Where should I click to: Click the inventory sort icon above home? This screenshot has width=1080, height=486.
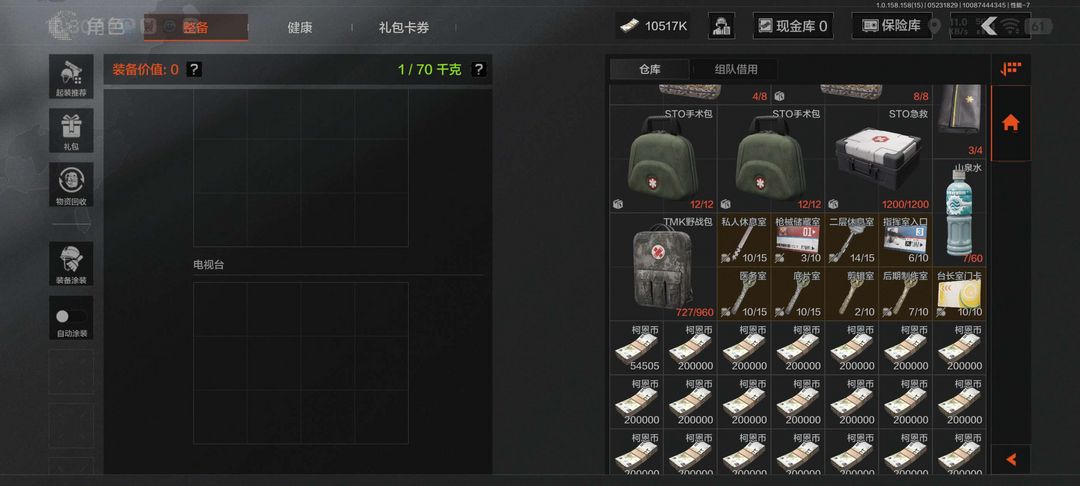[x=1010, y=69]
